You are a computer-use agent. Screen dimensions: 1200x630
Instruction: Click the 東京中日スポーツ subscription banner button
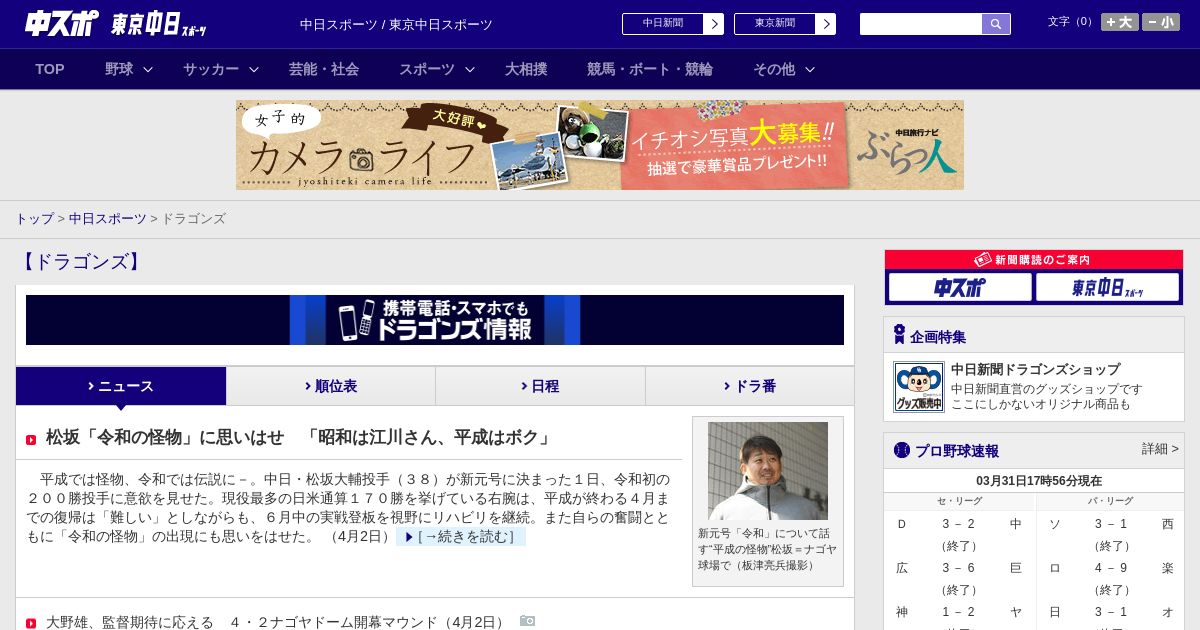tap(1107, 288)
